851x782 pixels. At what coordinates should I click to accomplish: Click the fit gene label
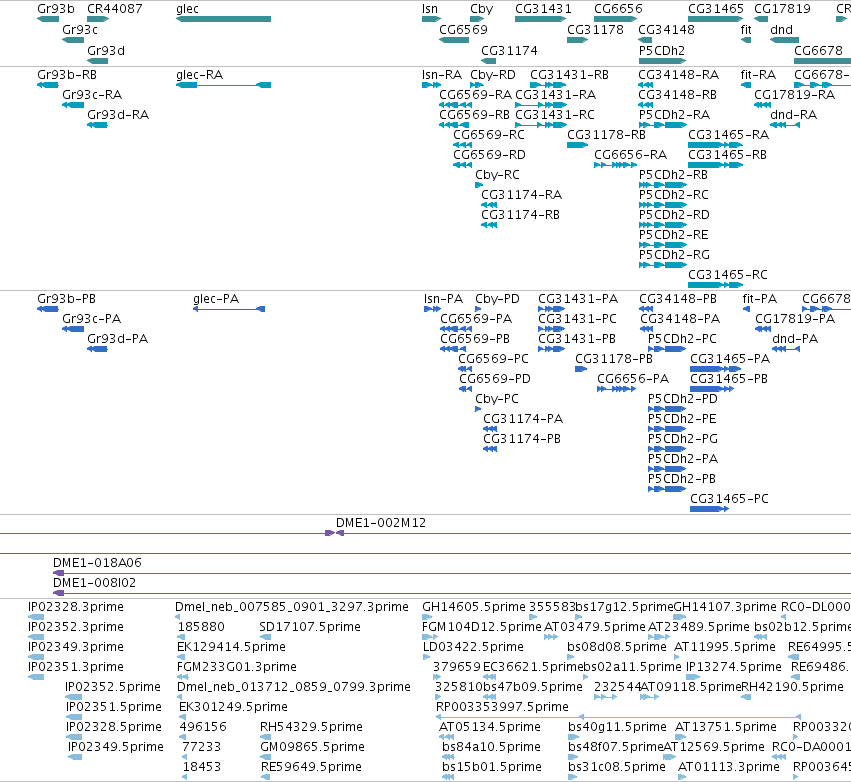(746, 29)
